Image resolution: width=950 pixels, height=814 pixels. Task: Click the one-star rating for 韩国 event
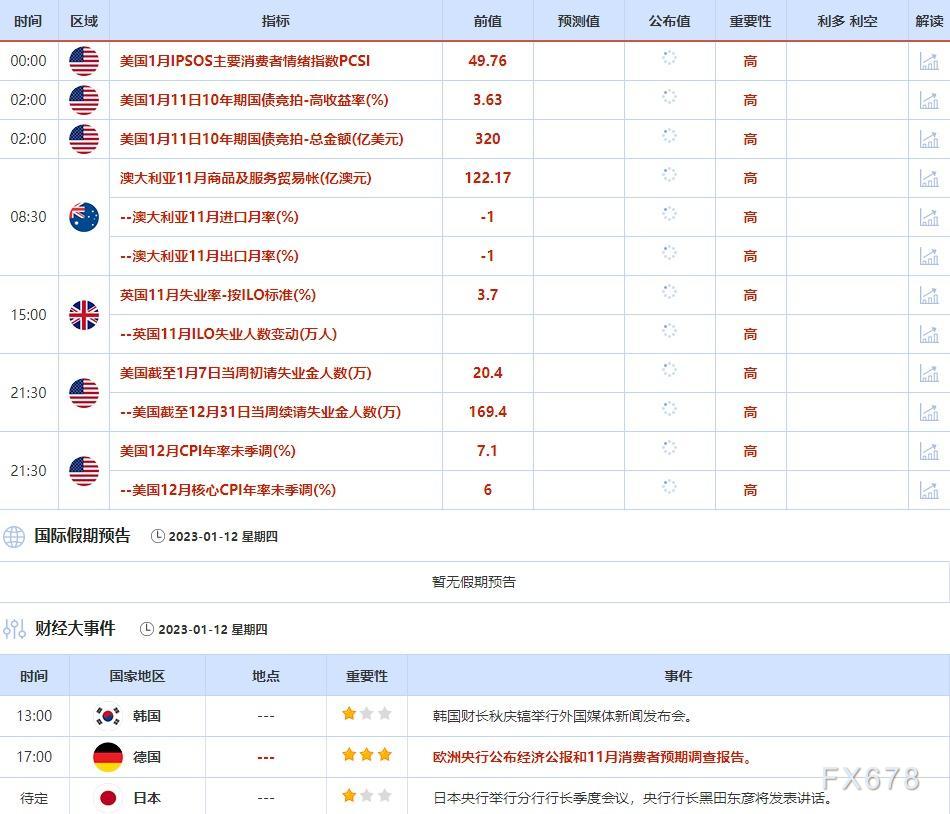[367, 713]
